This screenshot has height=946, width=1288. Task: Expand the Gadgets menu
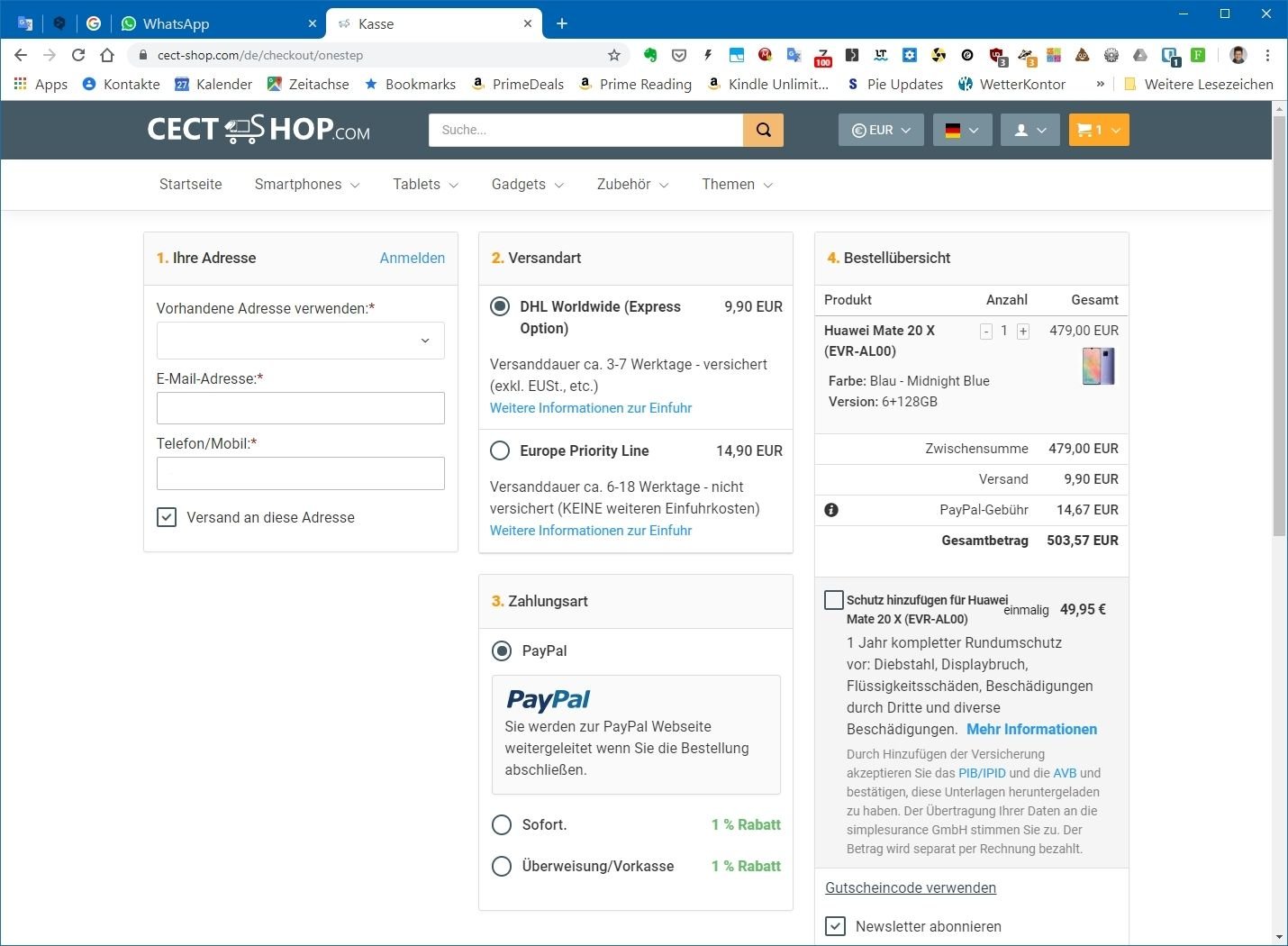coord(528,185)
